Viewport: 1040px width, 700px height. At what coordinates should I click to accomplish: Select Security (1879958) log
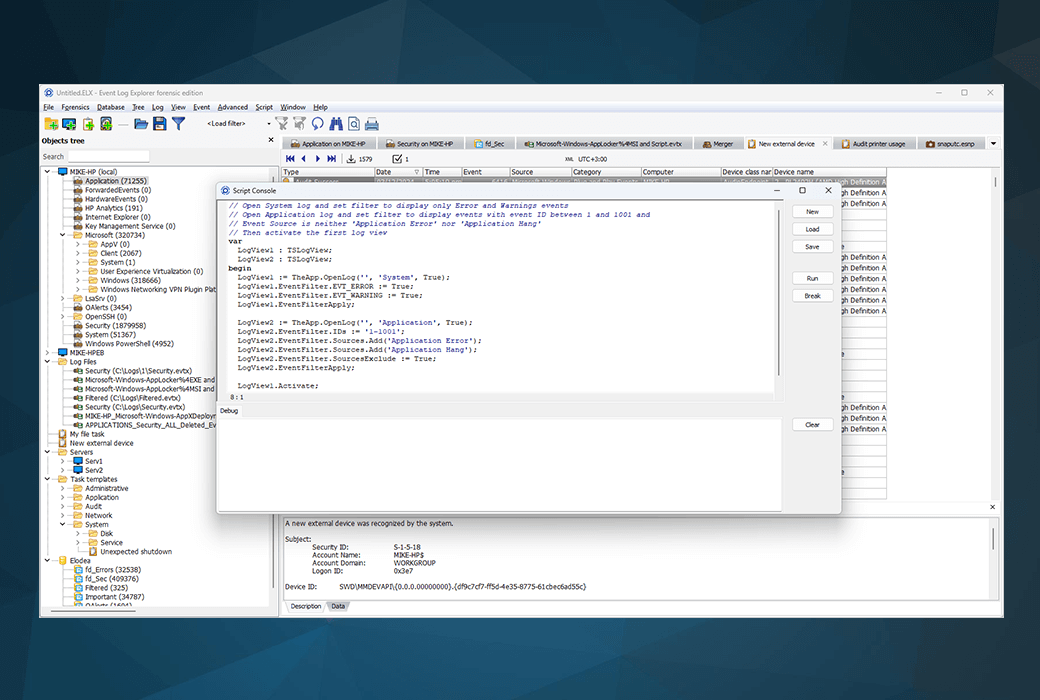point(115,326)
